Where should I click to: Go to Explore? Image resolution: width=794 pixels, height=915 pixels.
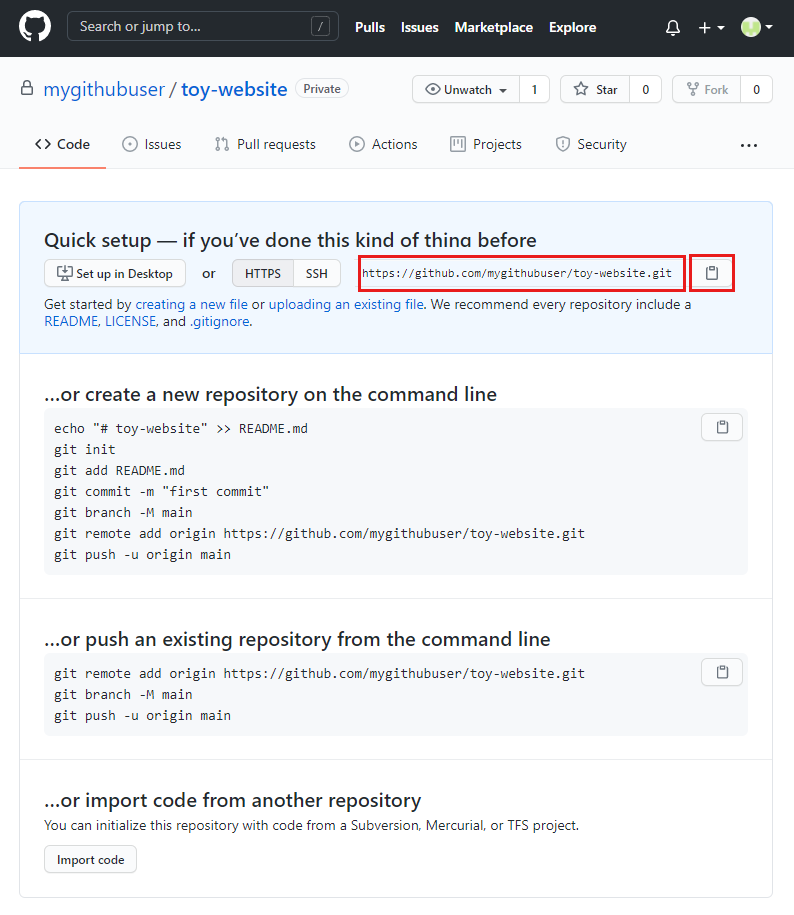pyautogui.click(x=572, y=27)
